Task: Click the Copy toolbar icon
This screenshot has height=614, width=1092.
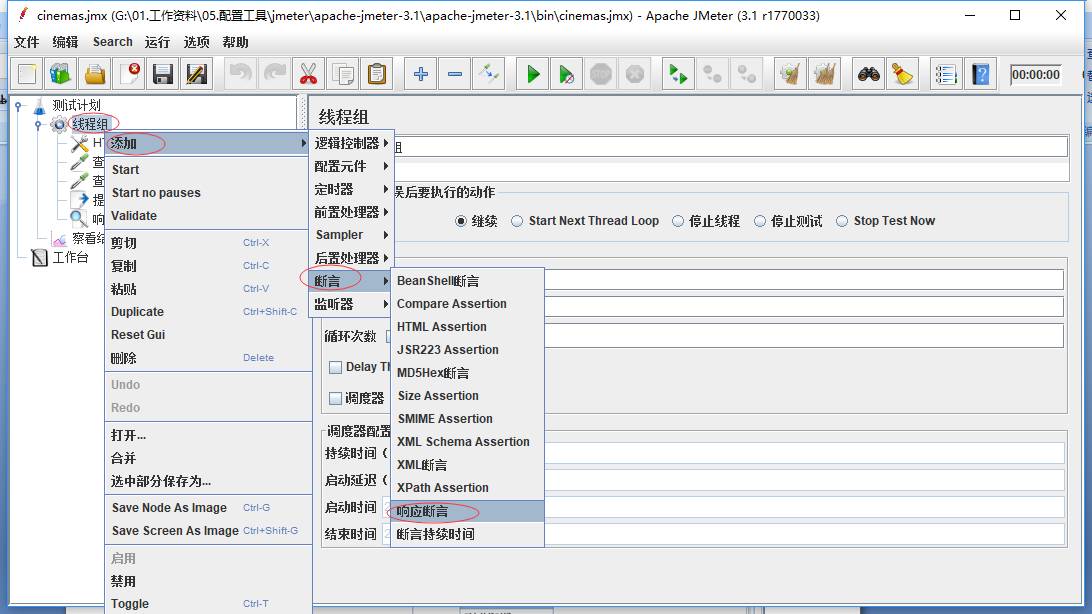Action: coord(343,74)
